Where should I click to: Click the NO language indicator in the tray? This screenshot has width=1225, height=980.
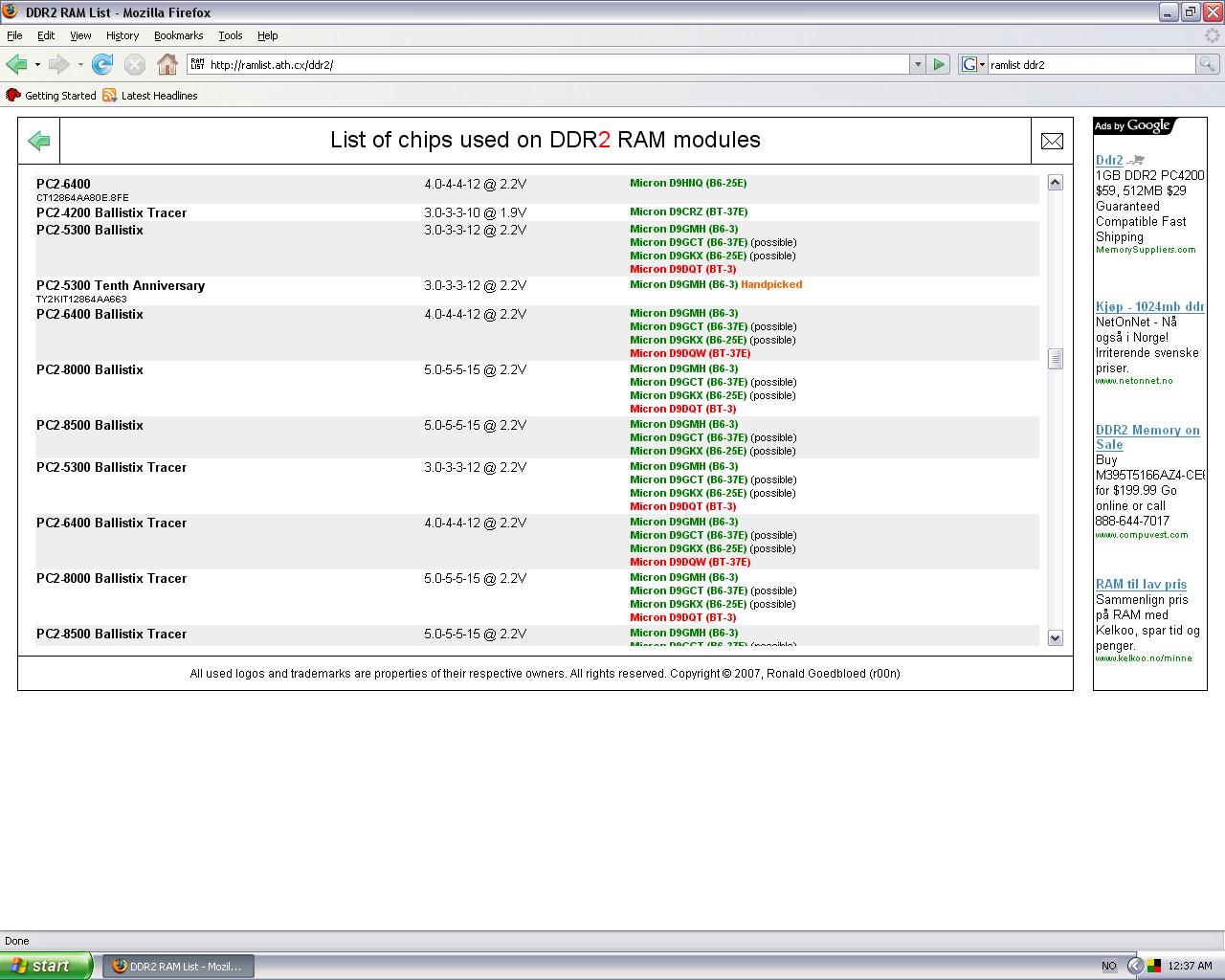[x=1108, y=967]
